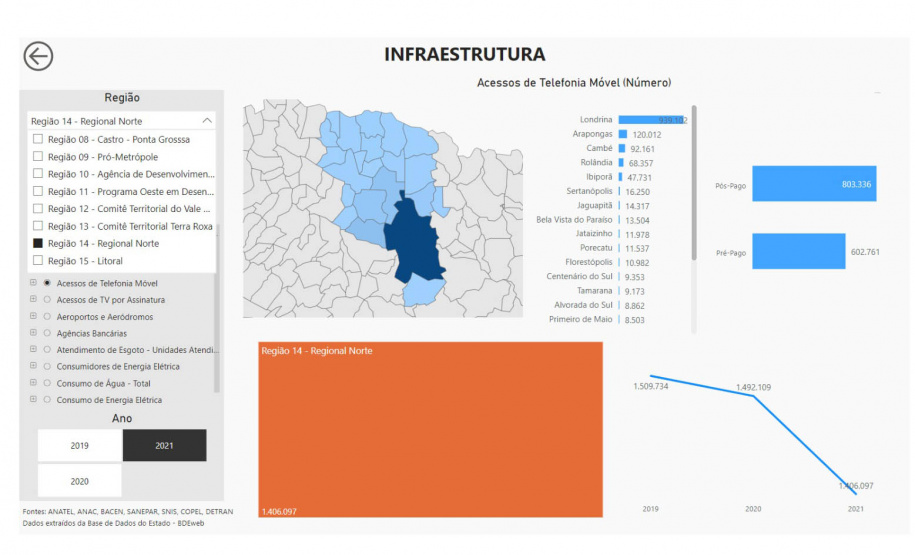Expand the Consumo de Energia Elétrica node
The image size is (915, 555).
33,400
